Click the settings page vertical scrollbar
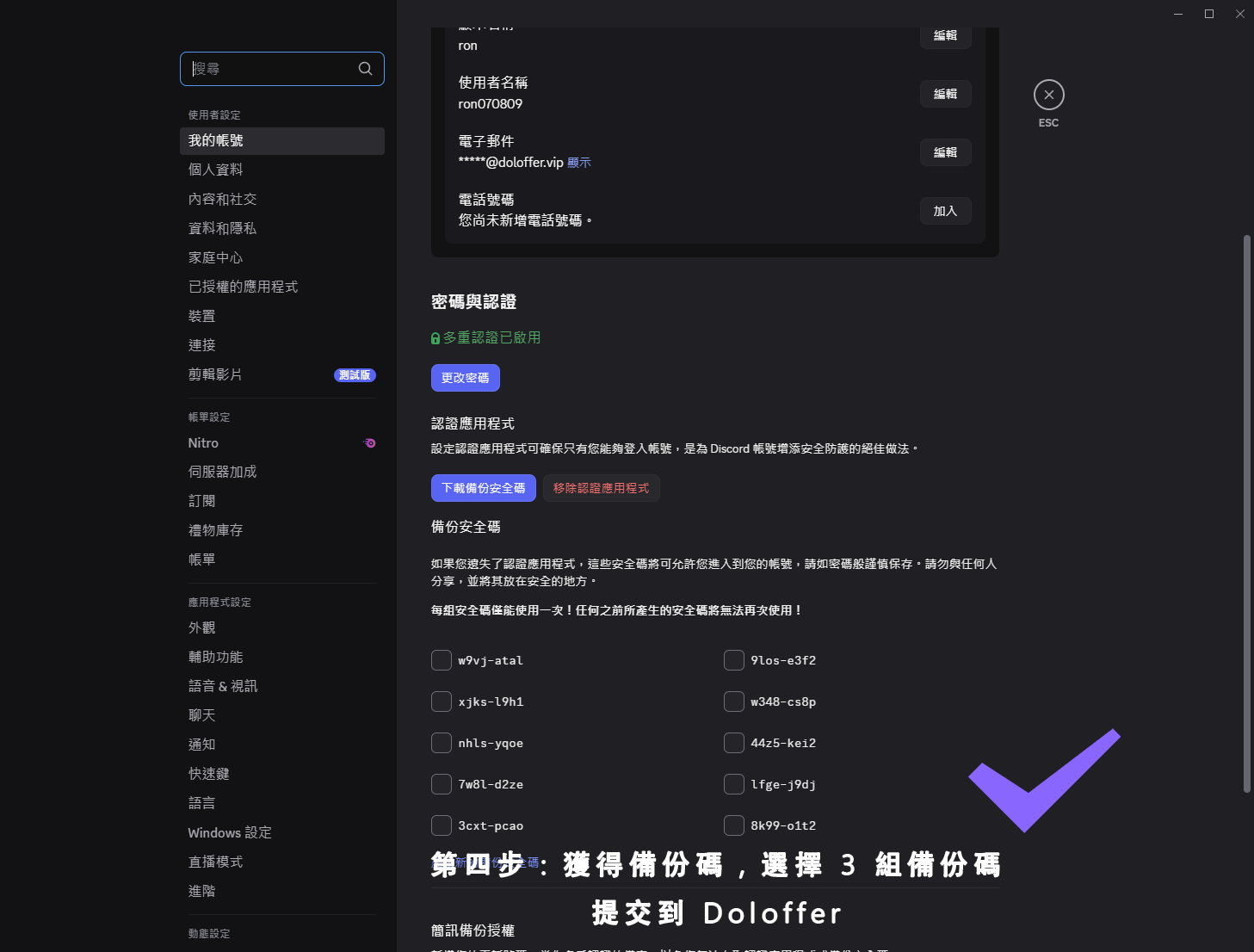The image size is (1254, 952). pyautogui.click(x=1247, y=513)
